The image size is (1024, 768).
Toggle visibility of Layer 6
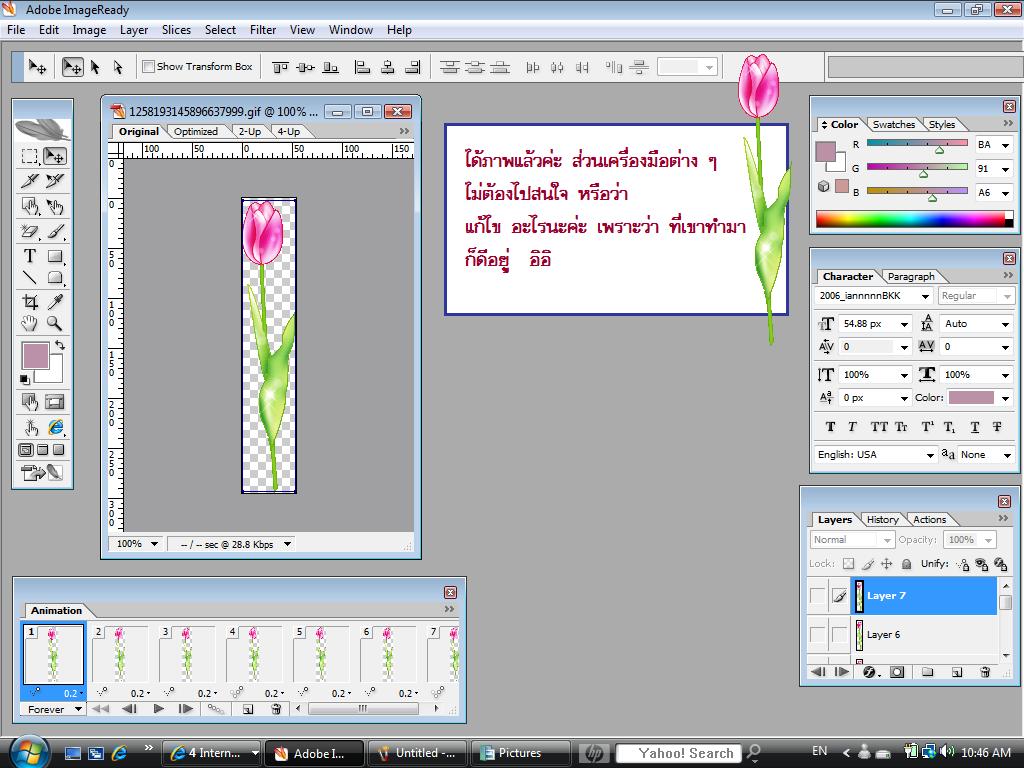[x=818, y=634]
